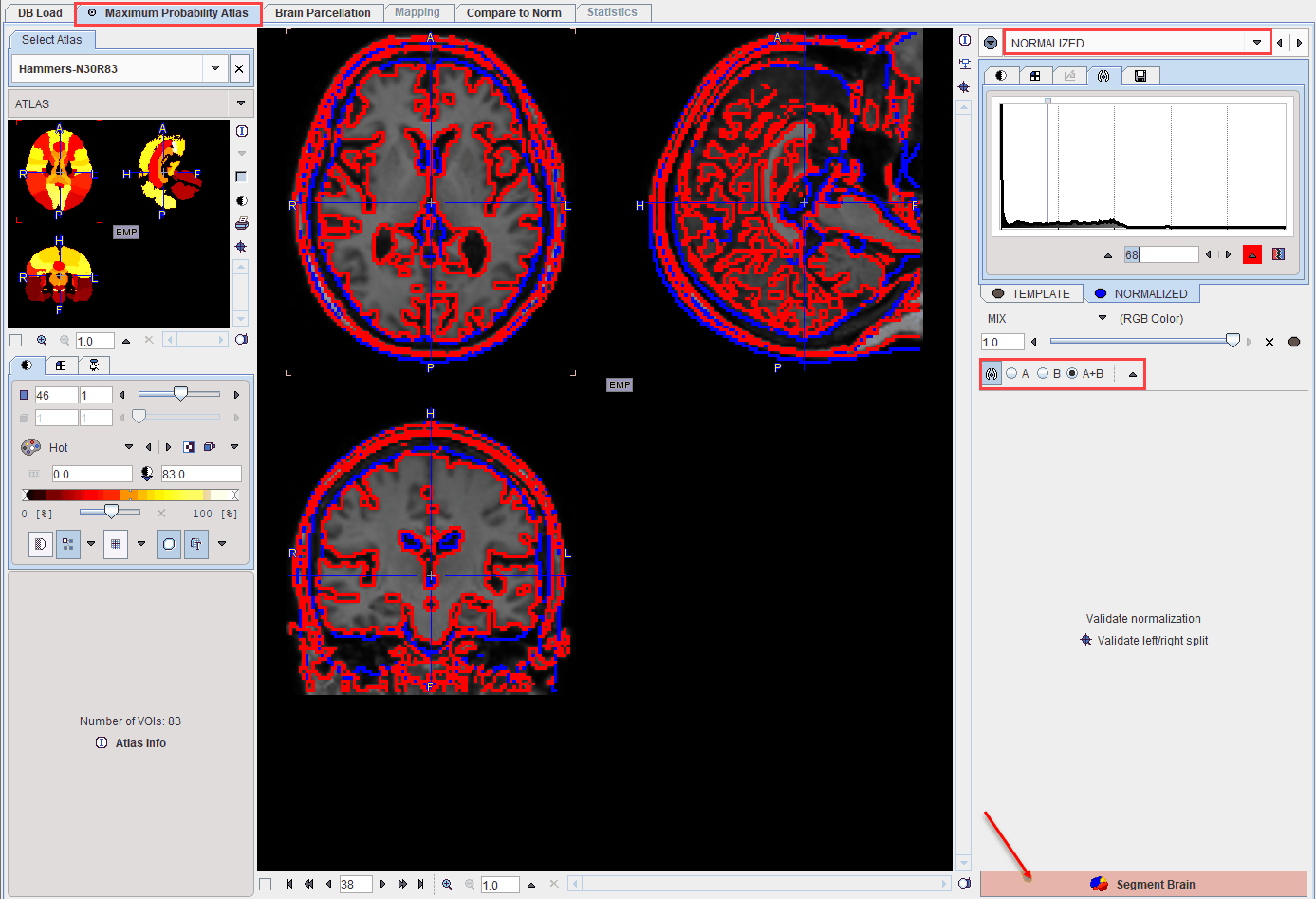Open the Atlas Info link
Viewport: 1316px width, 899px height.
point(132,743)
